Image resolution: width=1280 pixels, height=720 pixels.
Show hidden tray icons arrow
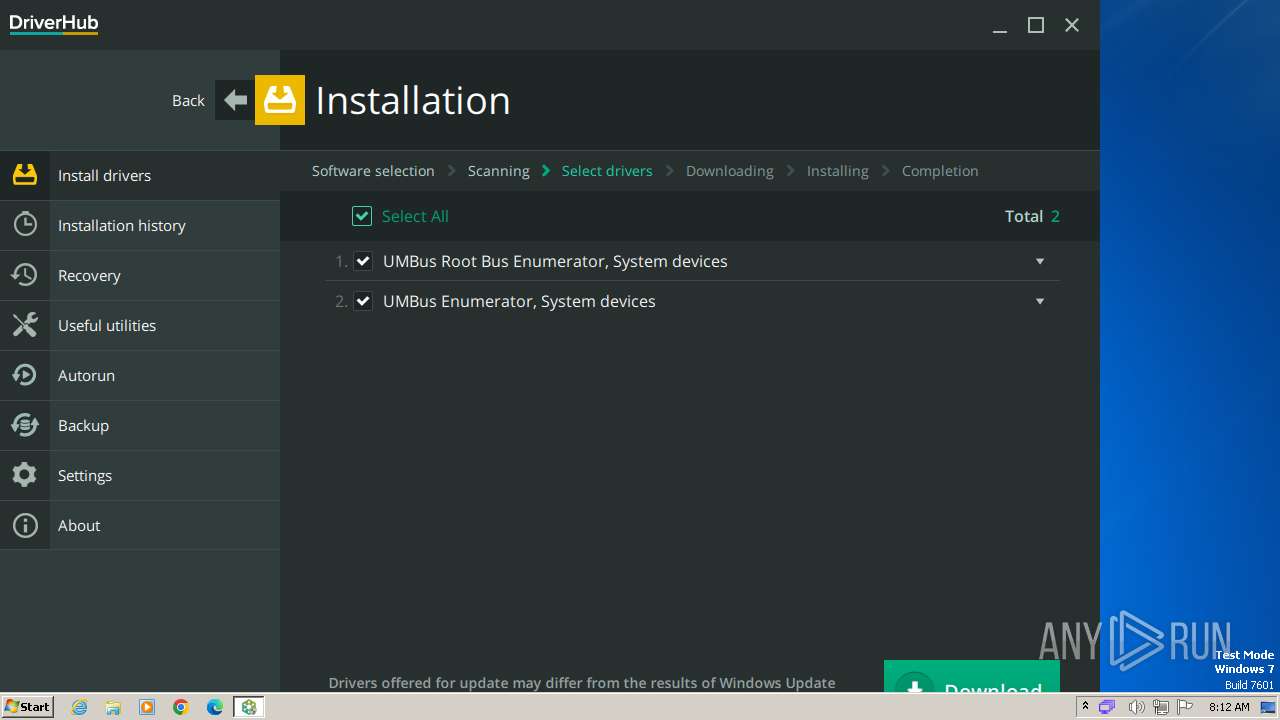[1085, 706]
